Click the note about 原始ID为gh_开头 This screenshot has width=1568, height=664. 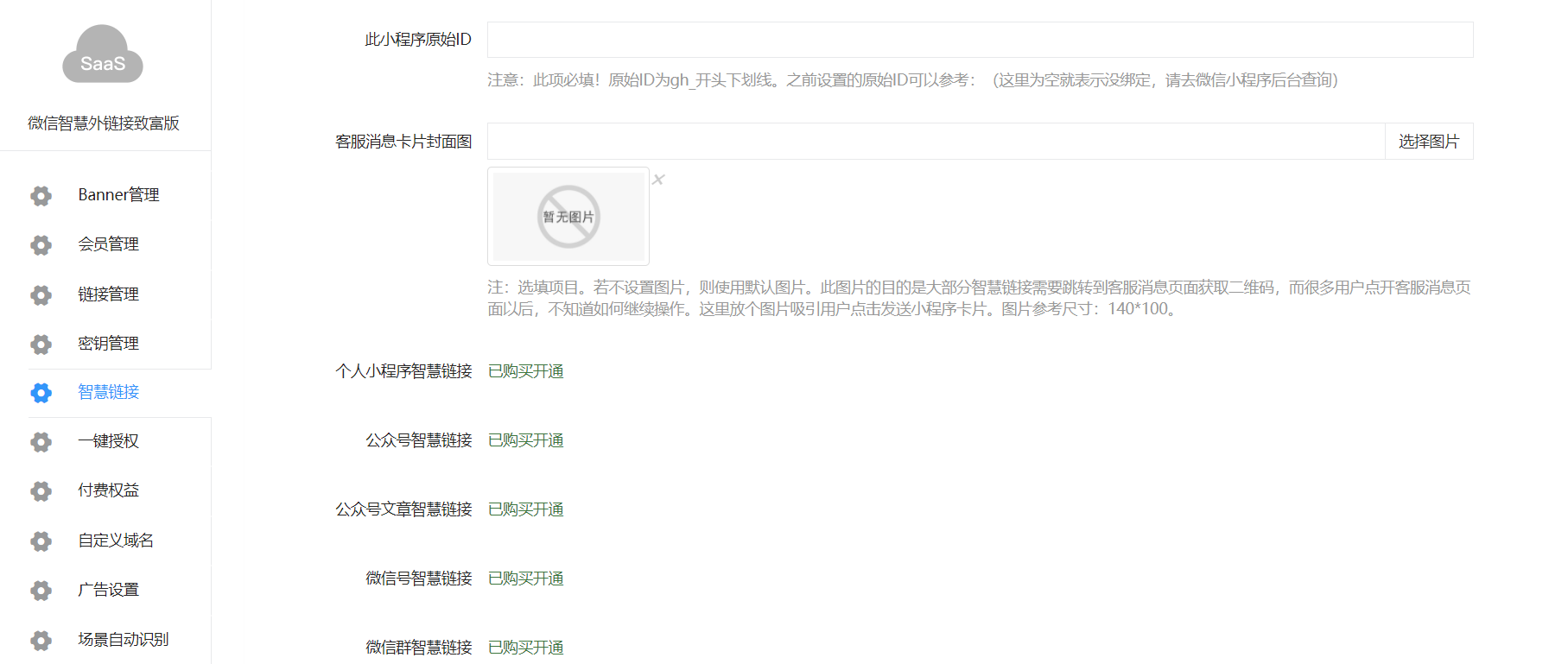913,80
